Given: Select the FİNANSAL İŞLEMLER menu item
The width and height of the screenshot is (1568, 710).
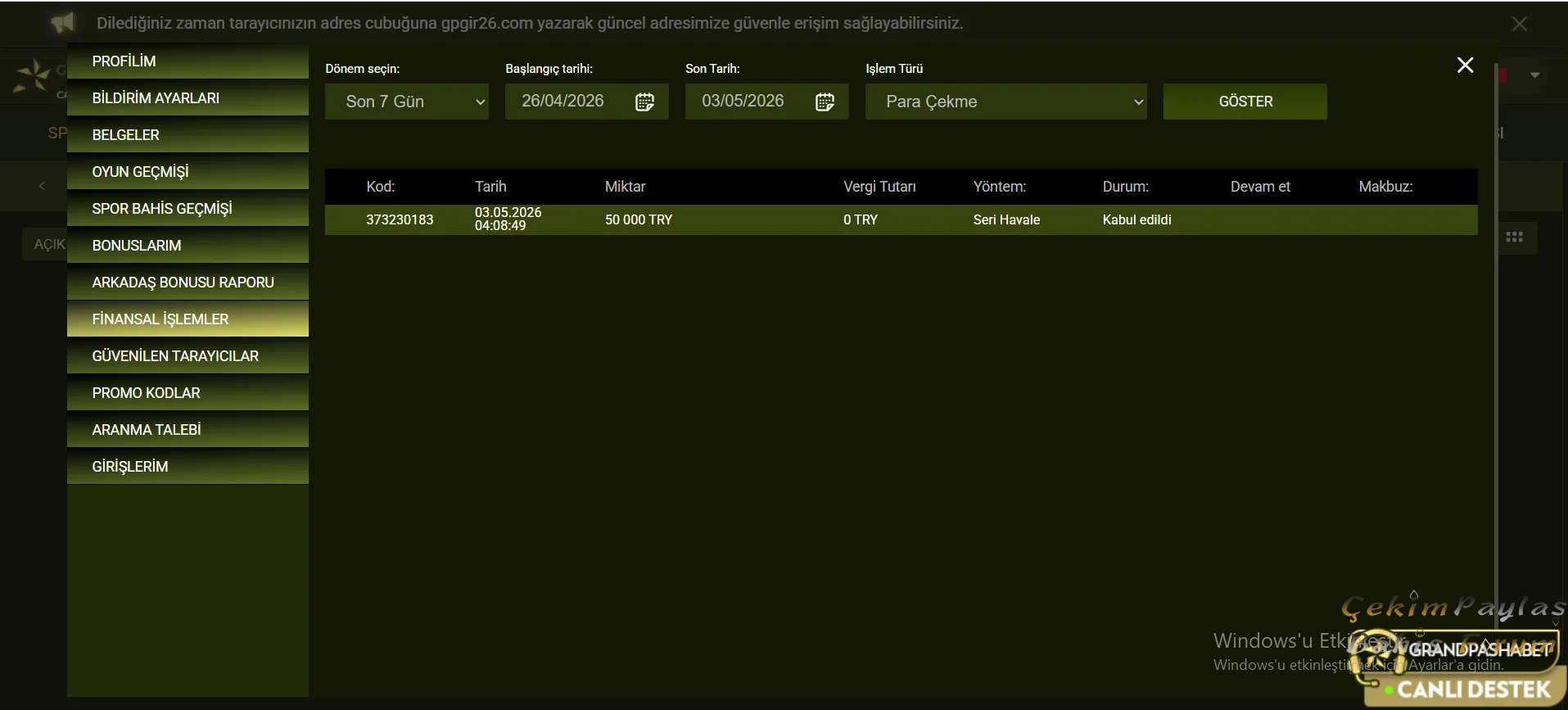Looking at the screenshot, I should (x=188, y=319).
